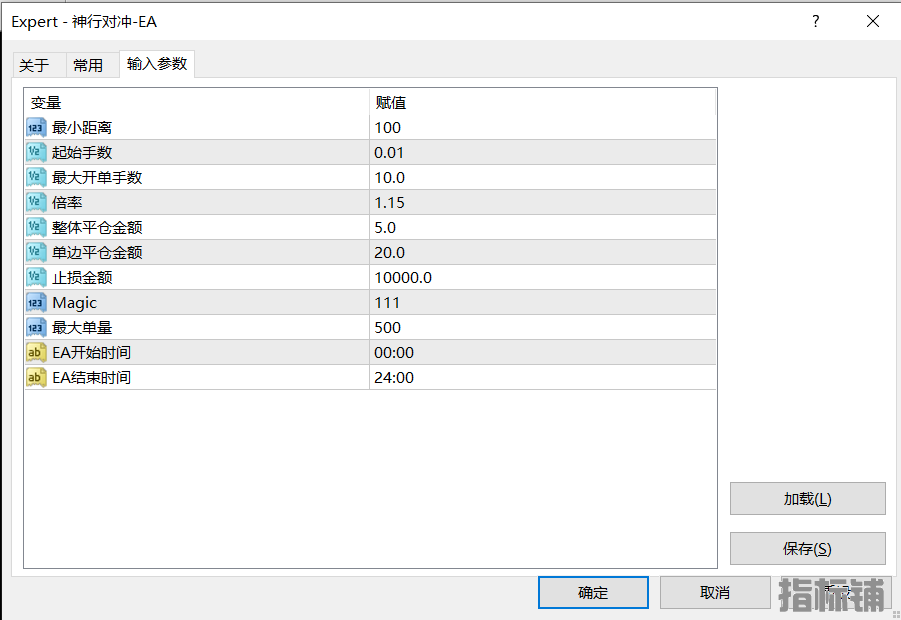Screen dimensions: 901x620
Task: Select the 止损金额 variable name
Action: click(x=82, y=278)
